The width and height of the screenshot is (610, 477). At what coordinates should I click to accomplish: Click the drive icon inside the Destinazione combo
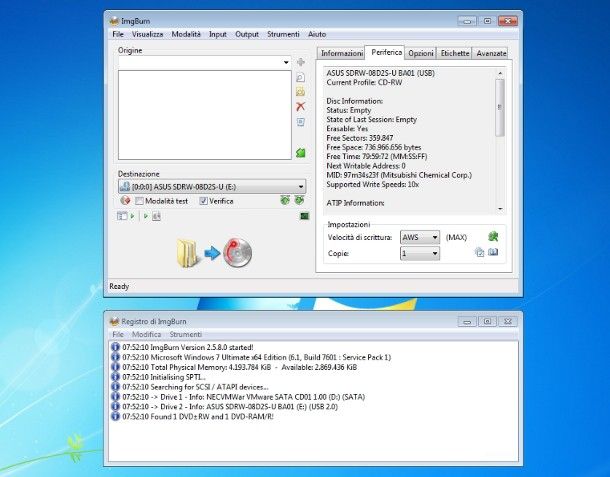[124, 187]
